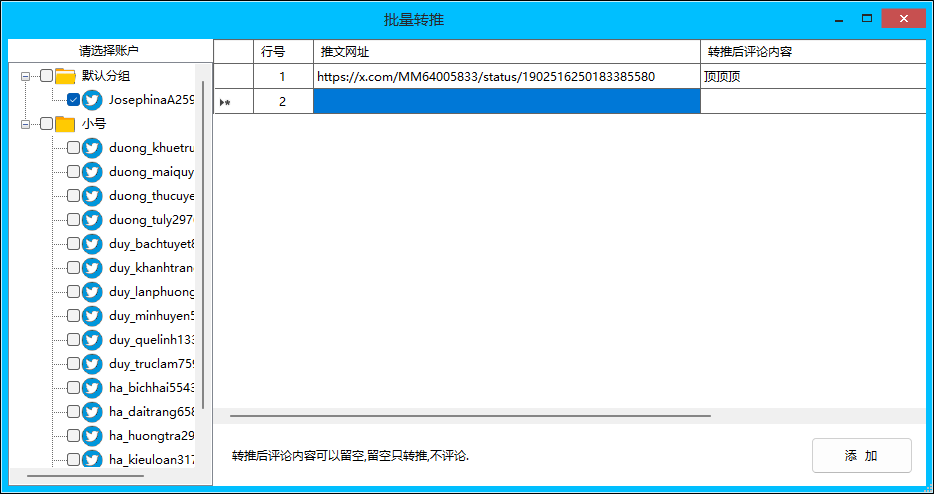Check the 小号 group checkbox
The image size is (934, 494).
point(46,124)
